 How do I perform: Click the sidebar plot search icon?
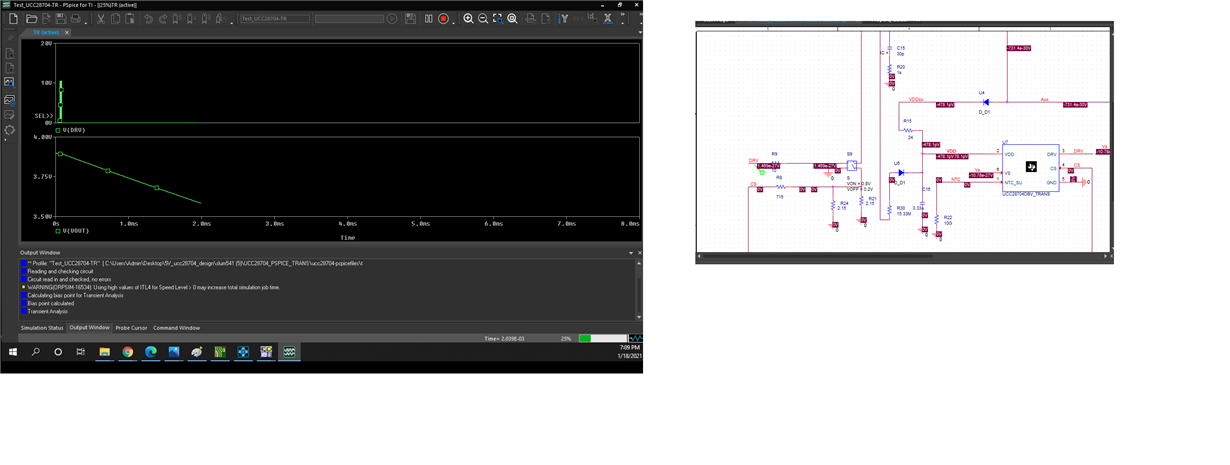tap(9, 83)
